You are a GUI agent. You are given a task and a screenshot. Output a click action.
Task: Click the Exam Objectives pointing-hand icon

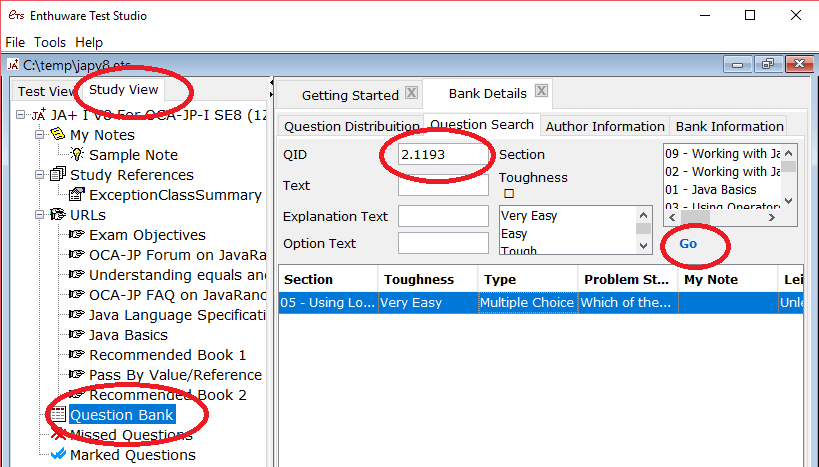[77, 235]
